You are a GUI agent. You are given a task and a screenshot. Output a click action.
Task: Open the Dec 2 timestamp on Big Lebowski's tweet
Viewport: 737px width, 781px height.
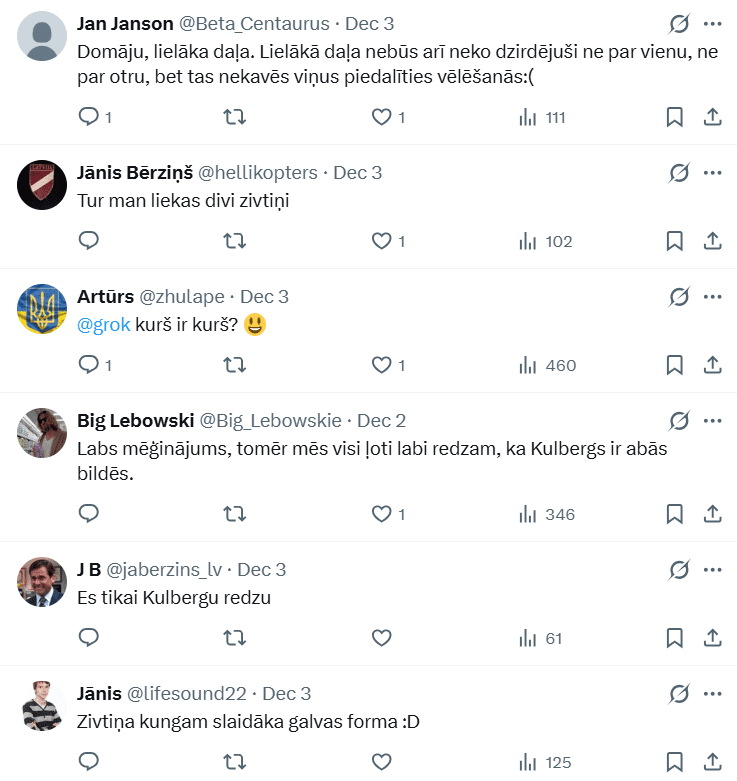(381, 421)
